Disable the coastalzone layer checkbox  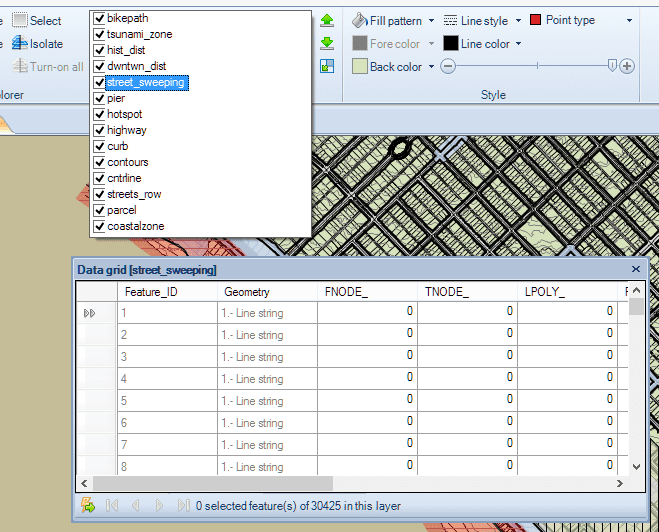coord(99,226)
